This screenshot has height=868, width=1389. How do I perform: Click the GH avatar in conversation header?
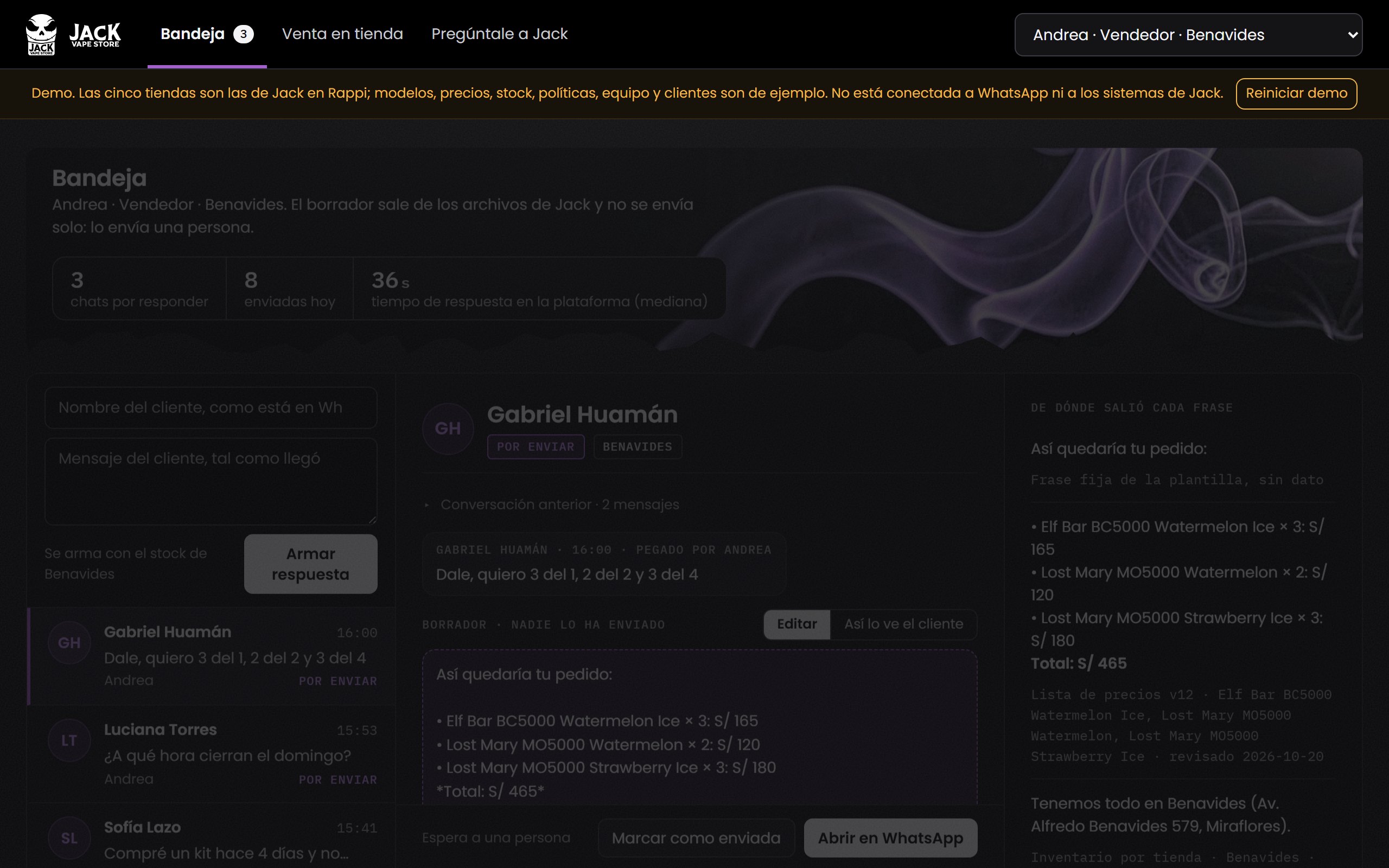coord(448,428)
